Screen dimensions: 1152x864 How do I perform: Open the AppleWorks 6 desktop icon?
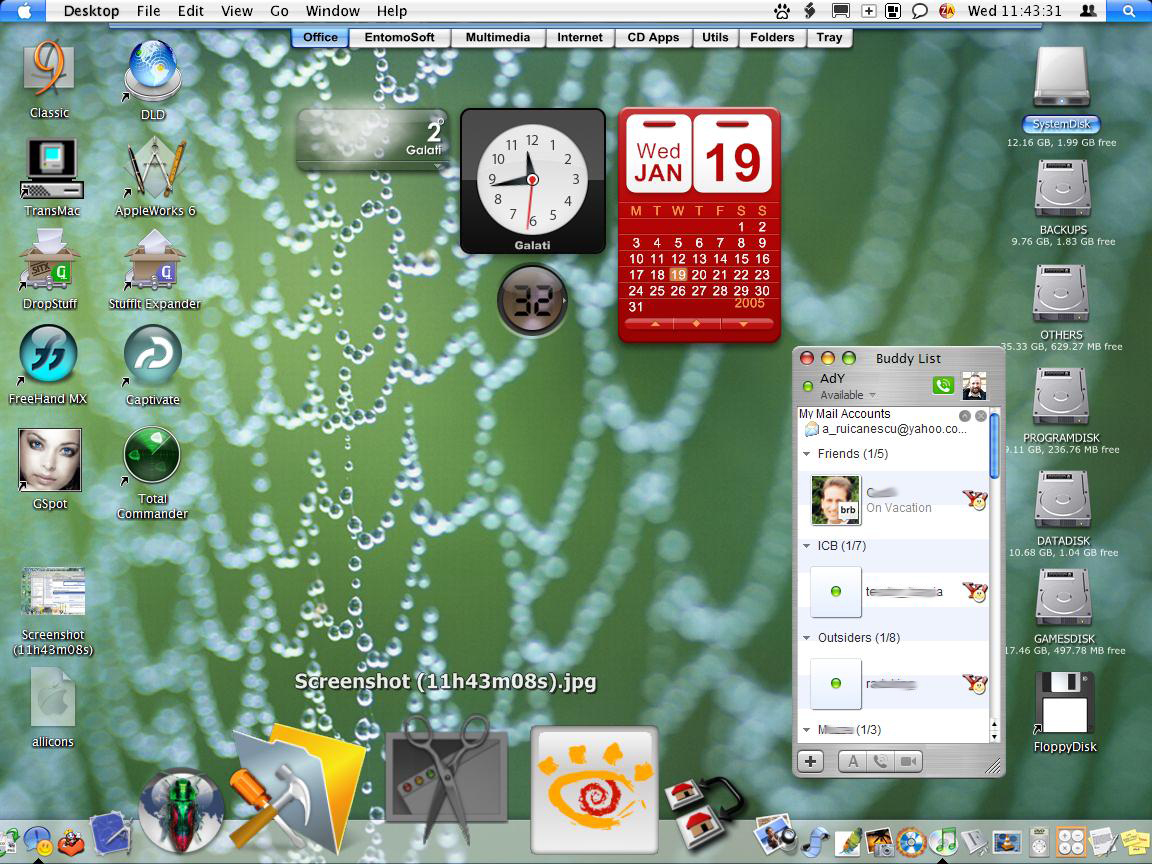(156, 167)
